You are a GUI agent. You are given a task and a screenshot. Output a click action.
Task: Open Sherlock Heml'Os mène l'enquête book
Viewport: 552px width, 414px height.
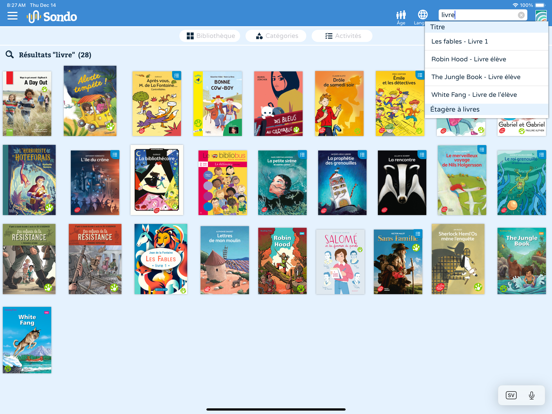(458, 259)
